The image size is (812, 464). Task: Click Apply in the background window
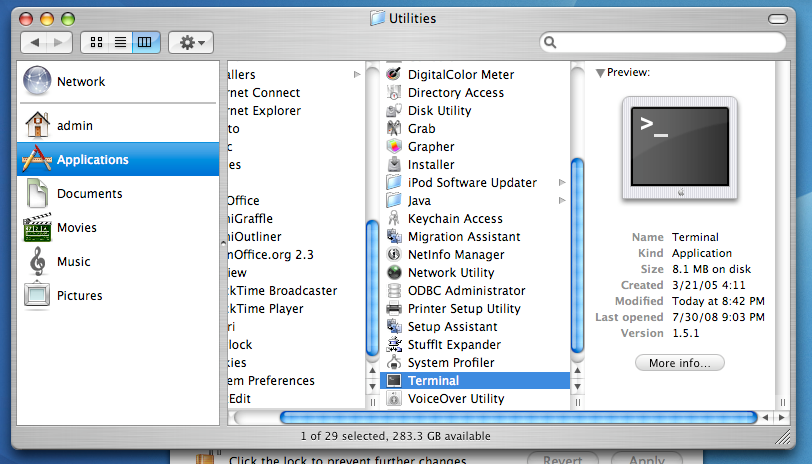[647, 459]
